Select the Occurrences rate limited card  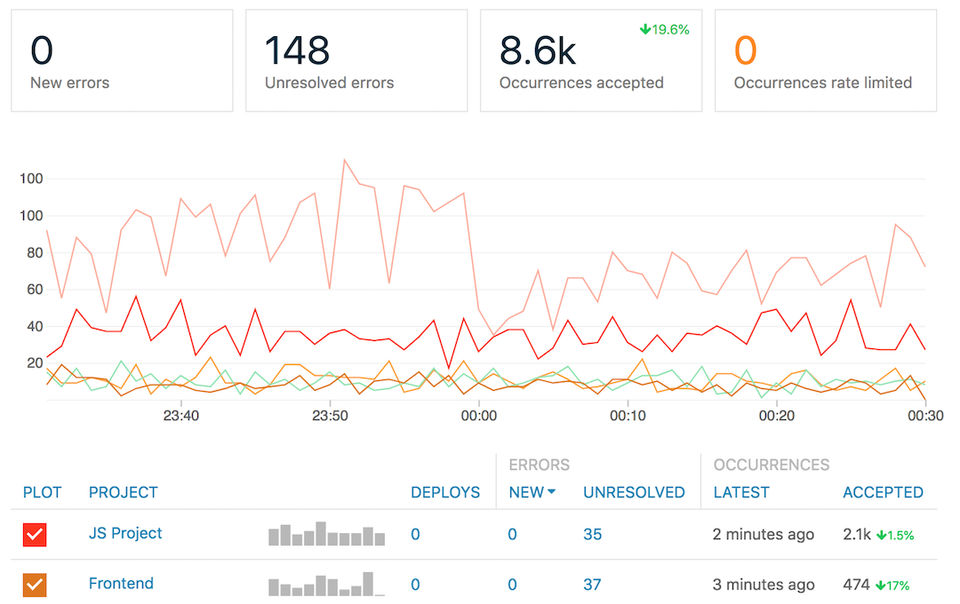coord(825,61)
